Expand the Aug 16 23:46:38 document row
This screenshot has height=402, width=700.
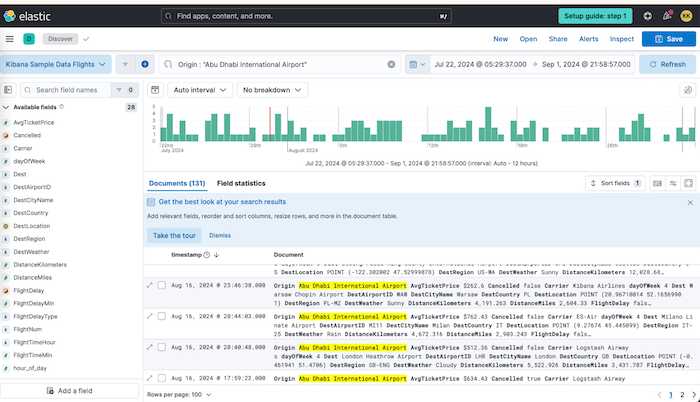click(x=150, y=285)
